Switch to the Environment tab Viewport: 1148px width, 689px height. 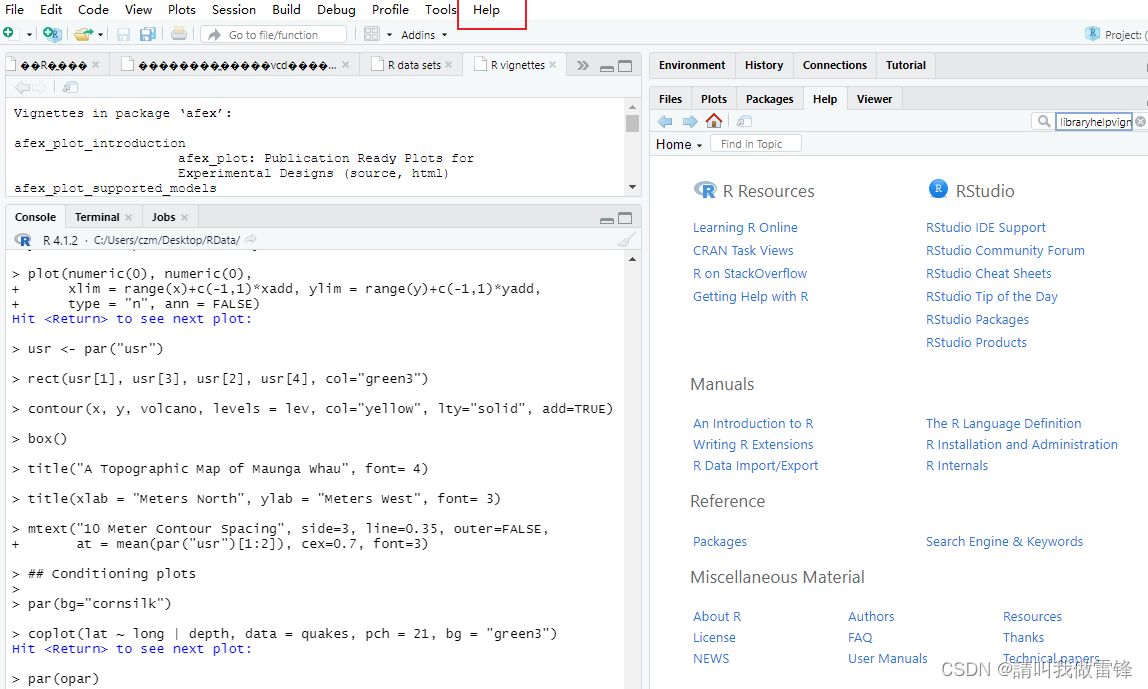pyautogui.click(x=692, y=65)
